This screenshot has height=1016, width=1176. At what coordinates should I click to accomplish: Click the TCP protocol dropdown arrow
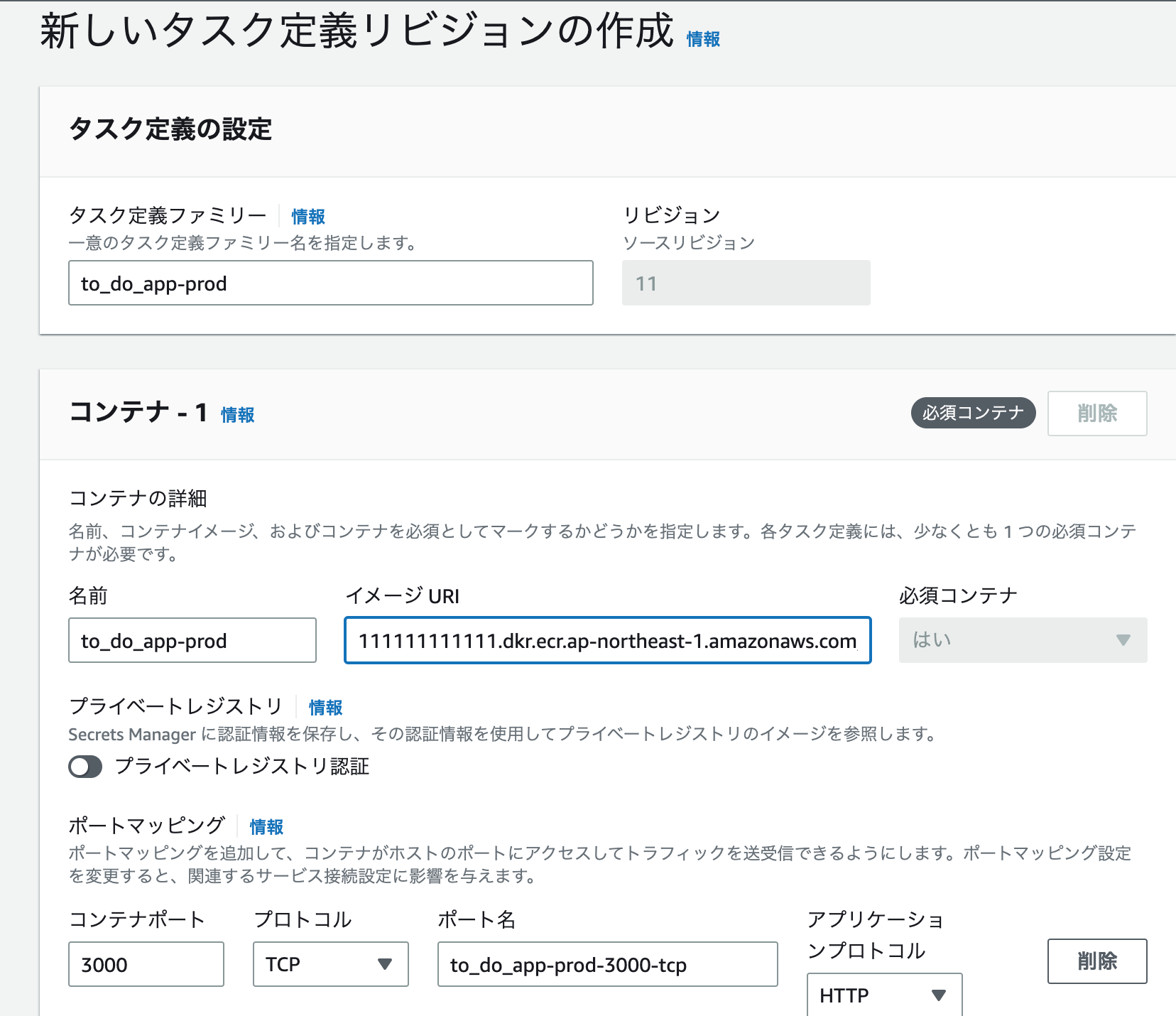(x=385, y=964)
